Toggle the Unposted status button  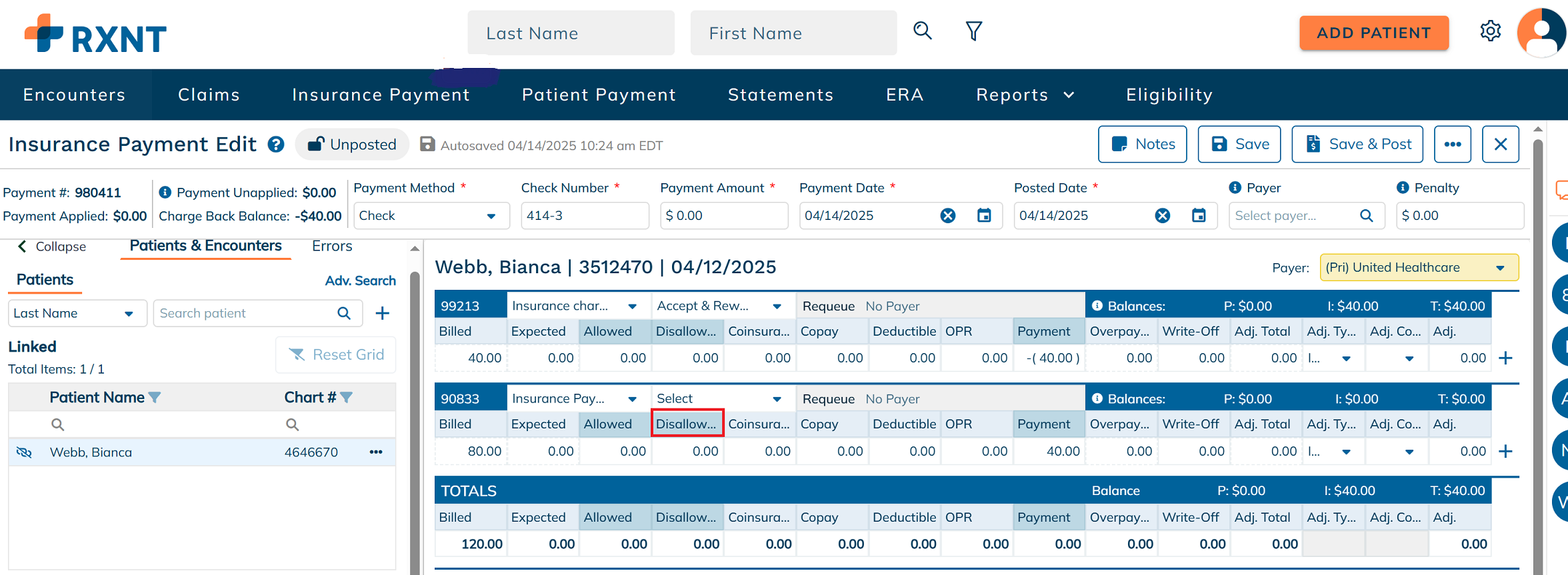(x=352, y=145)
